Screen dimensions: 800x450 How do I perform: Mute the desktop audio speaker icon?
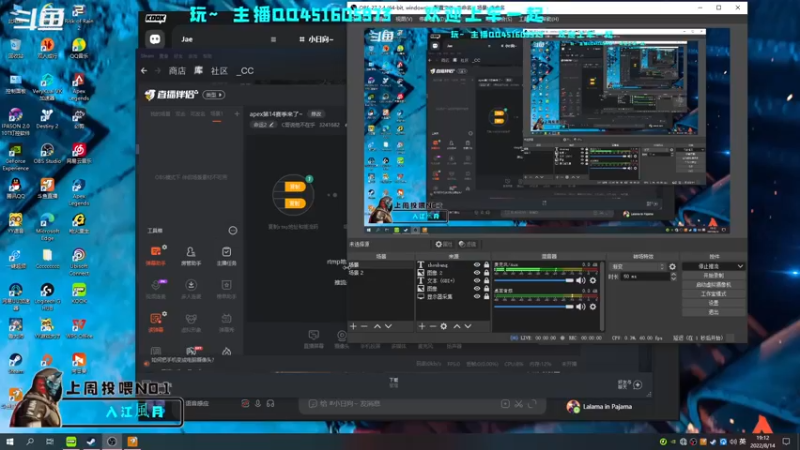tap(581, 307)
